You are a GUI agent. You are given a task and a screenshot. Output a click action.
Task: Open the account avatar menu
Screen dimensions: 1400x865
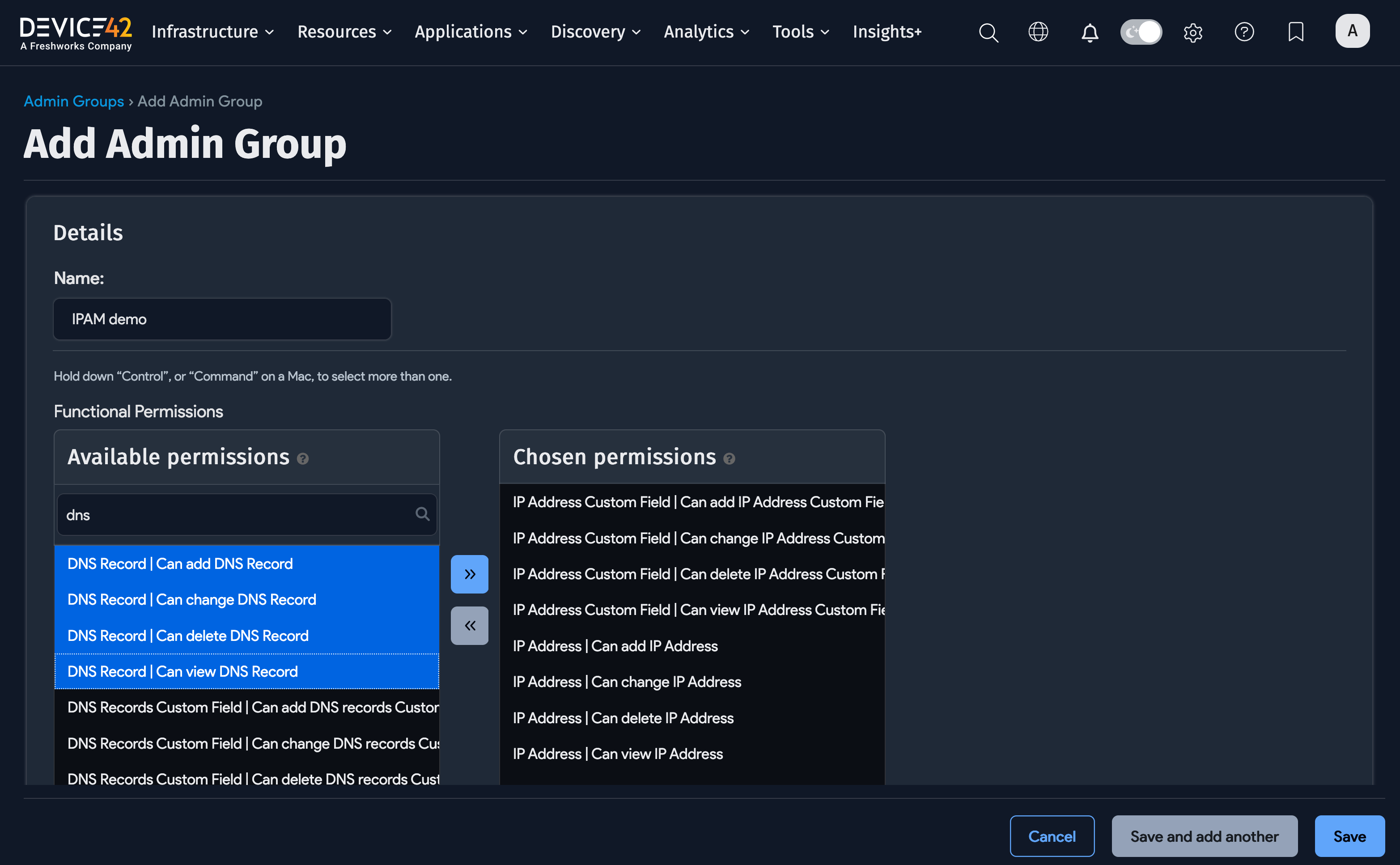pos(1353,31)
